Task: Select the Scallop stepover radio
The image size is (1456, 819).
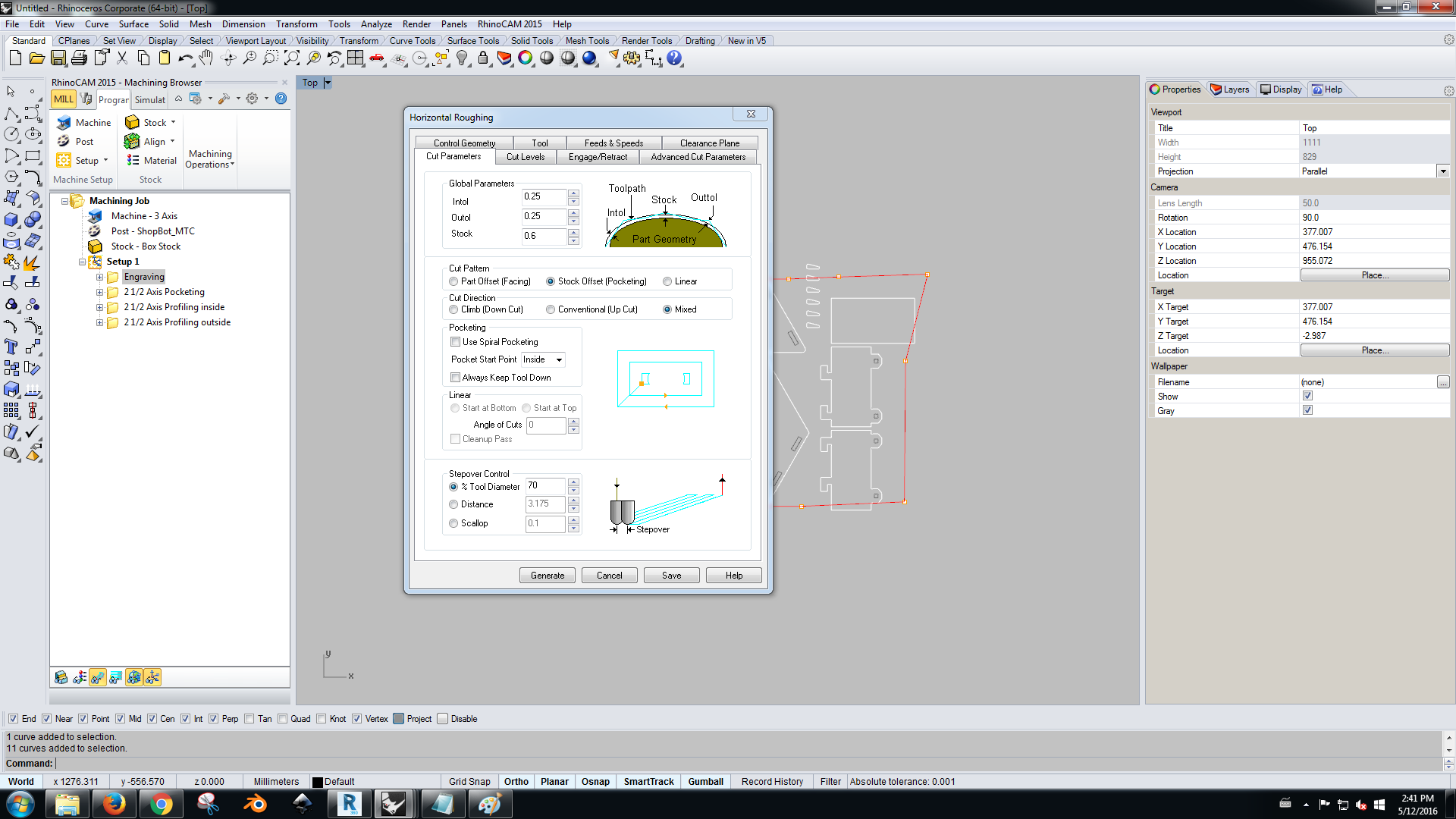Action: coord(453,523)
